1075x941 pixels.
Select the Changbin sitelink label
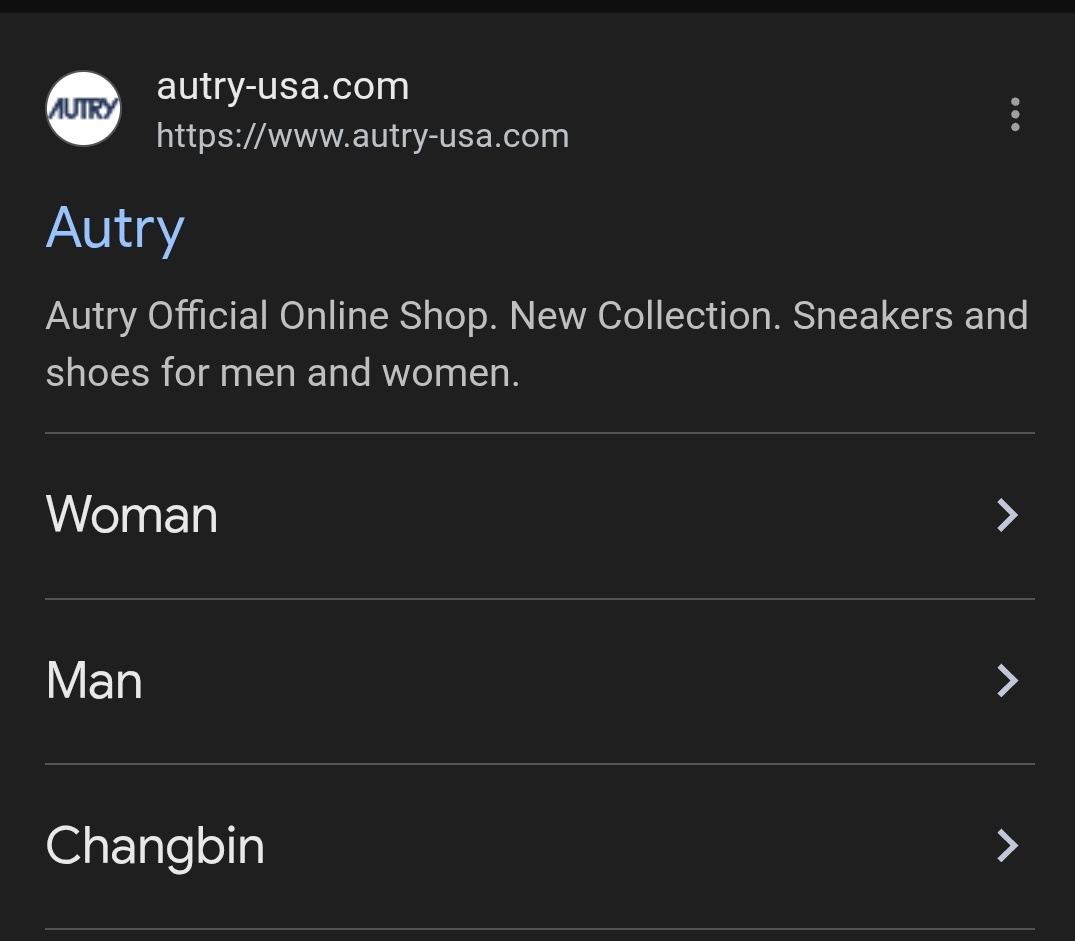155,846
